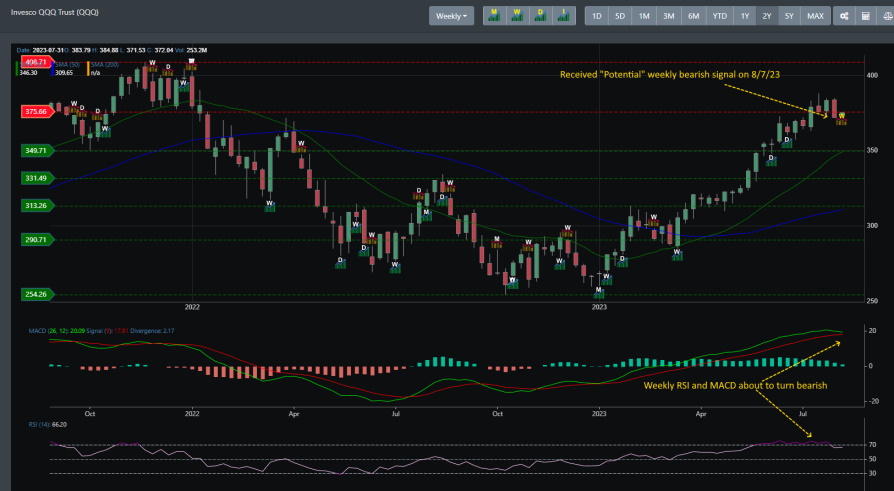Viewport: 894px width, 491px height.
Task: Select the 1M time range
Action: (644, 16)
